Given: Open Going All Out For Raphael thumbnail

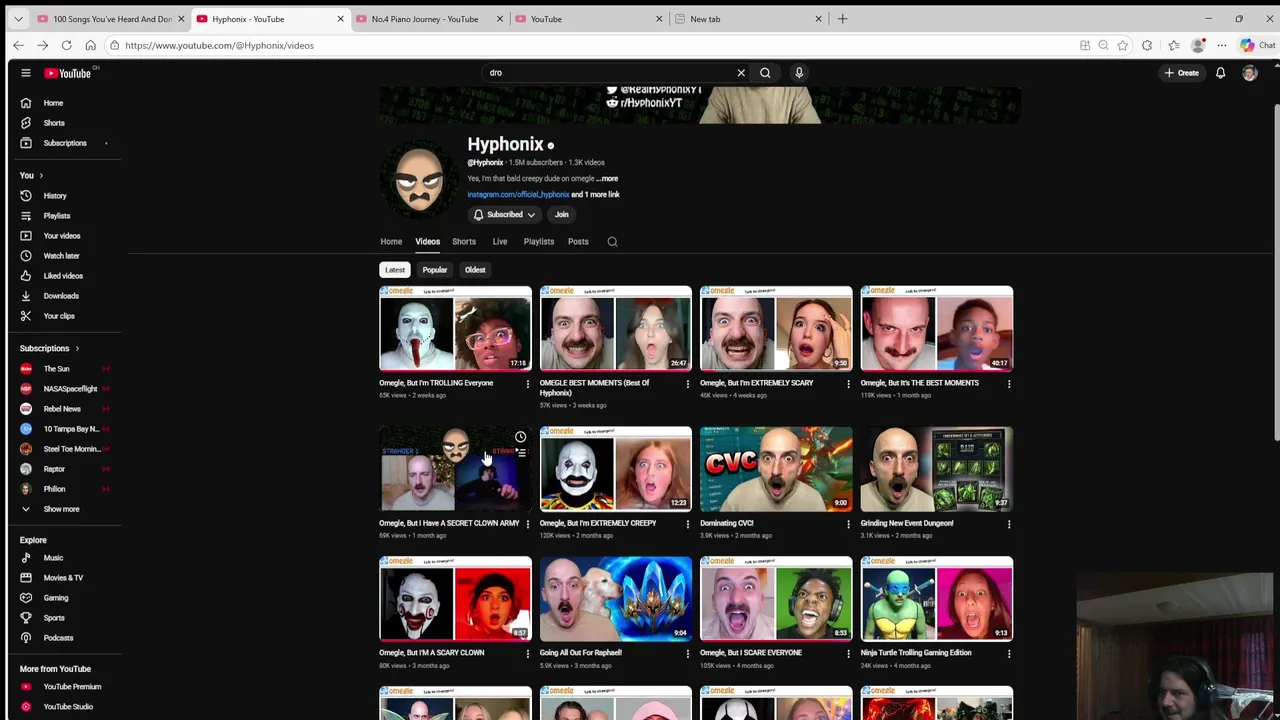Looking at the screenshot, I should point(616,599).
